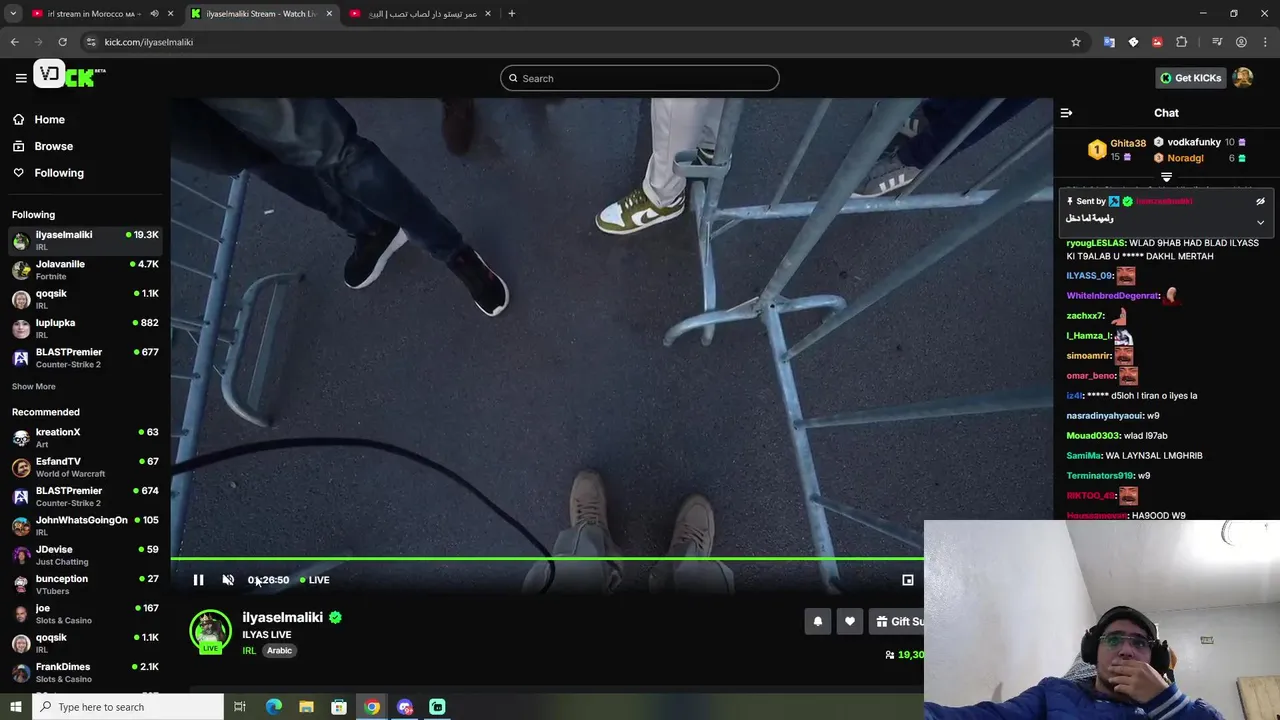Bookmark this page star icon
The height and width of the screenshot is (720, 1280).
[x=1076, y=42]
